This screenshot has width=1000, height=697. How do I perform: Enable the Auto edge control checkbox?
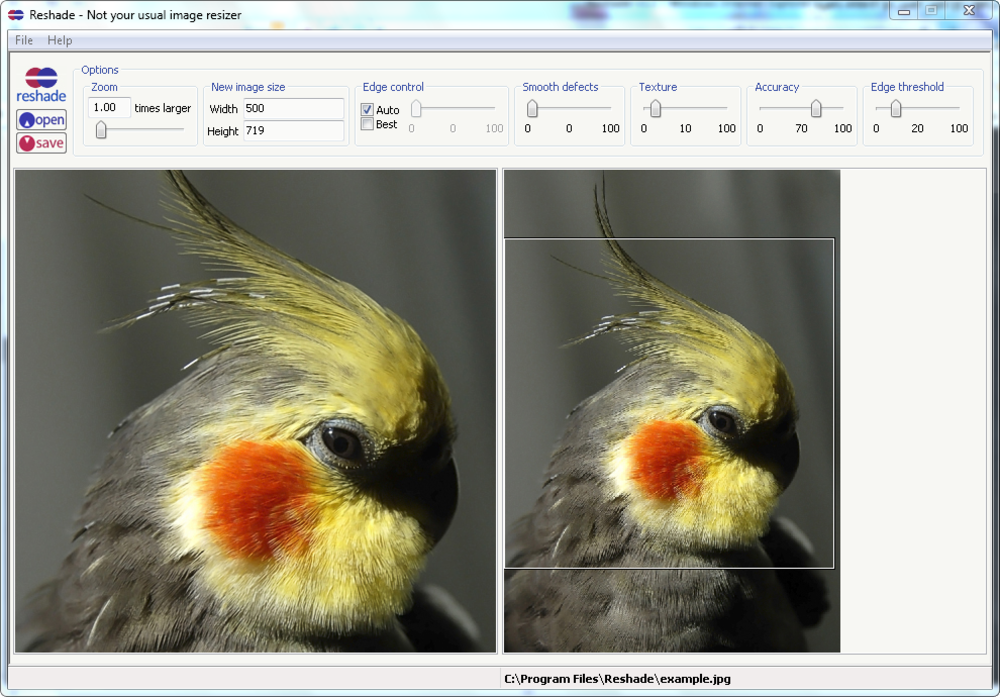coord(367,110)
